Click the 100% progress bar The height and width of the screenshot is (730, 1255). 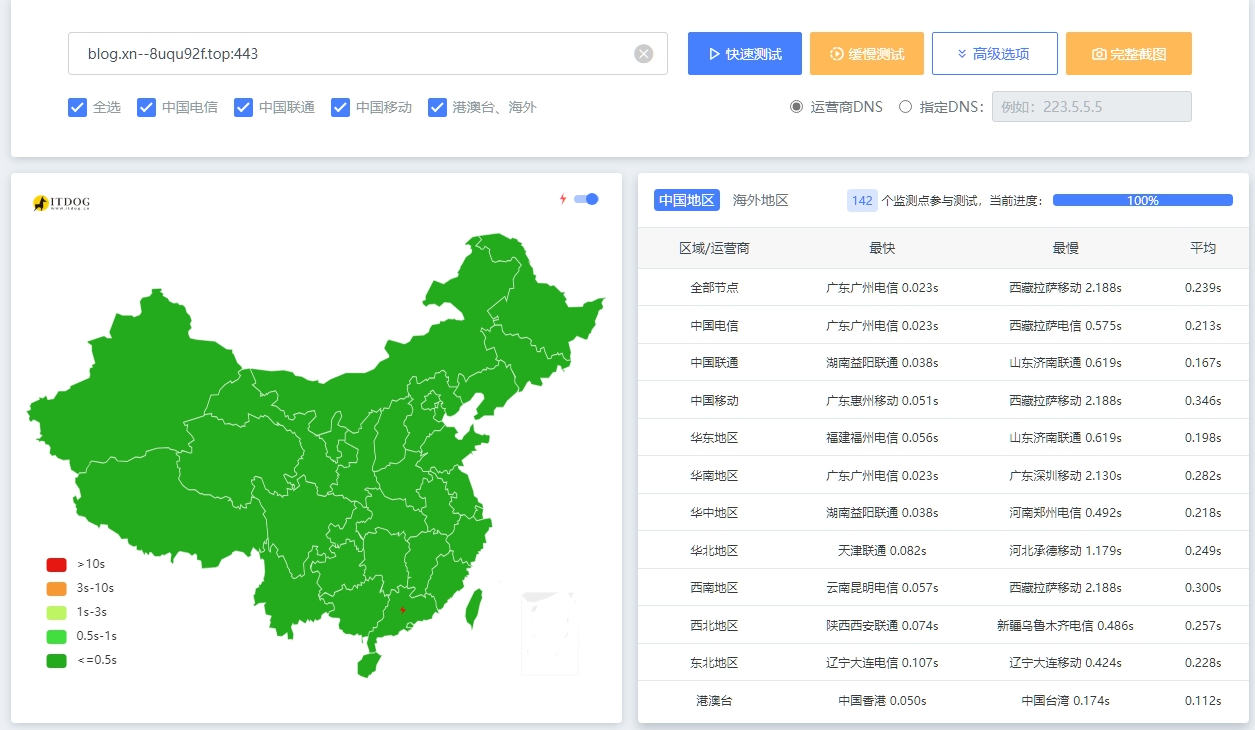[x=1141, y=200]
